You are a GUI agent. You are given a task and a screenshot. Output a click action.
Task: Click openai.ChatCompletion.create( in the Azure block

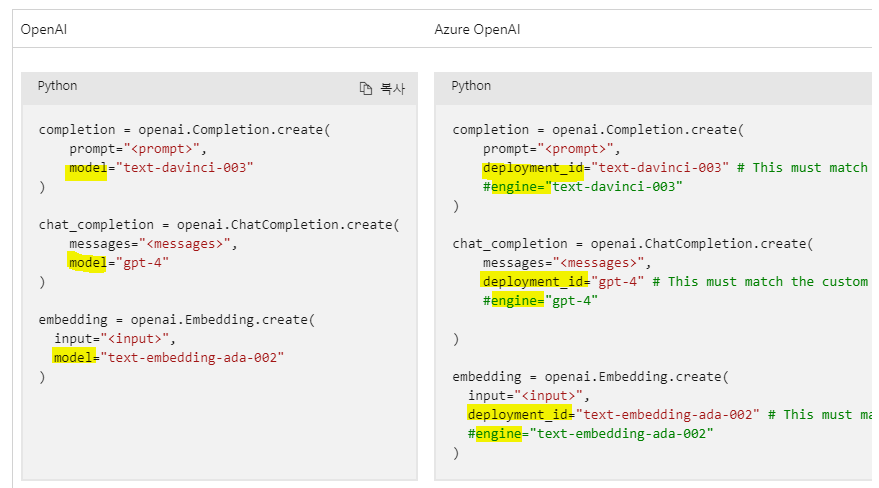coord(702,244)
